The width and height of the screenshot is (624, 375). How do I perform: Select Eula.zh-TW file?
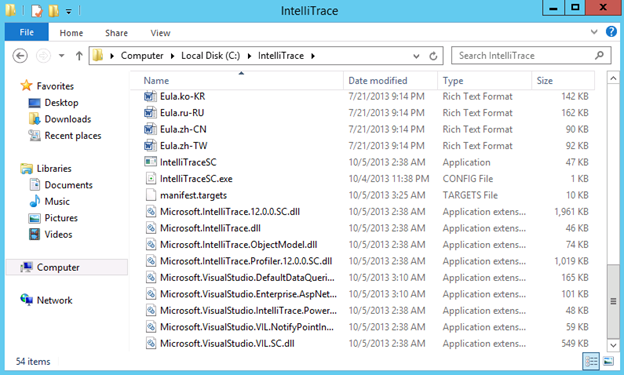[x=183, y=146]
